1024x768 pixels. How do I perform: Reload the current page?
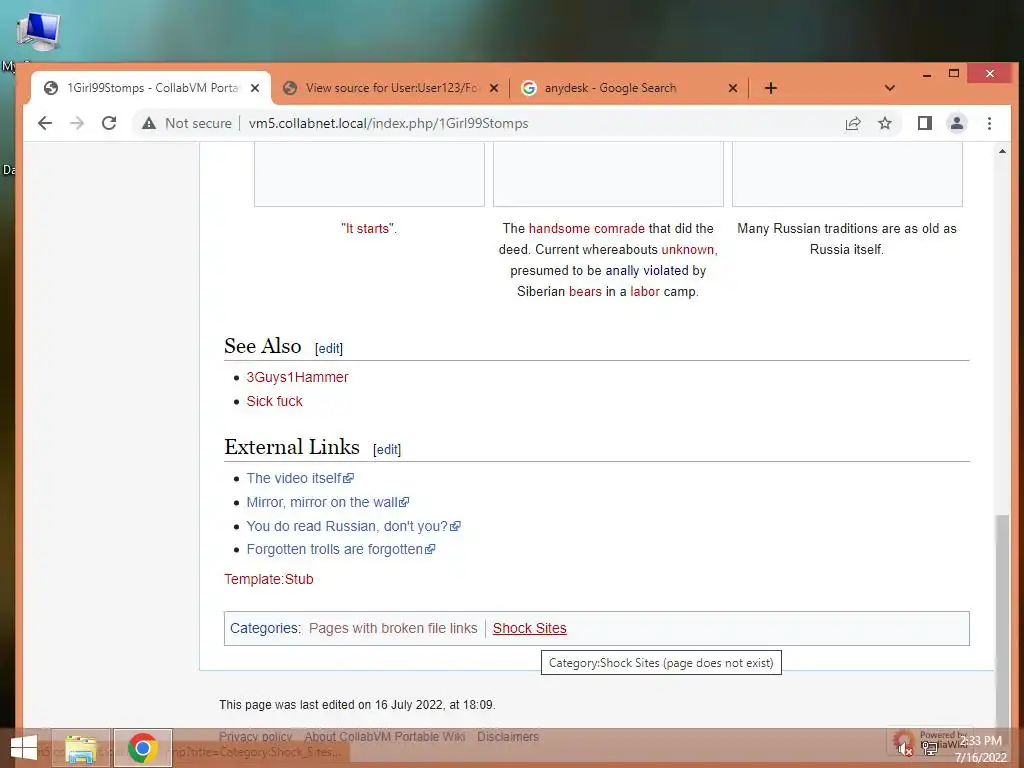(109, 123)
